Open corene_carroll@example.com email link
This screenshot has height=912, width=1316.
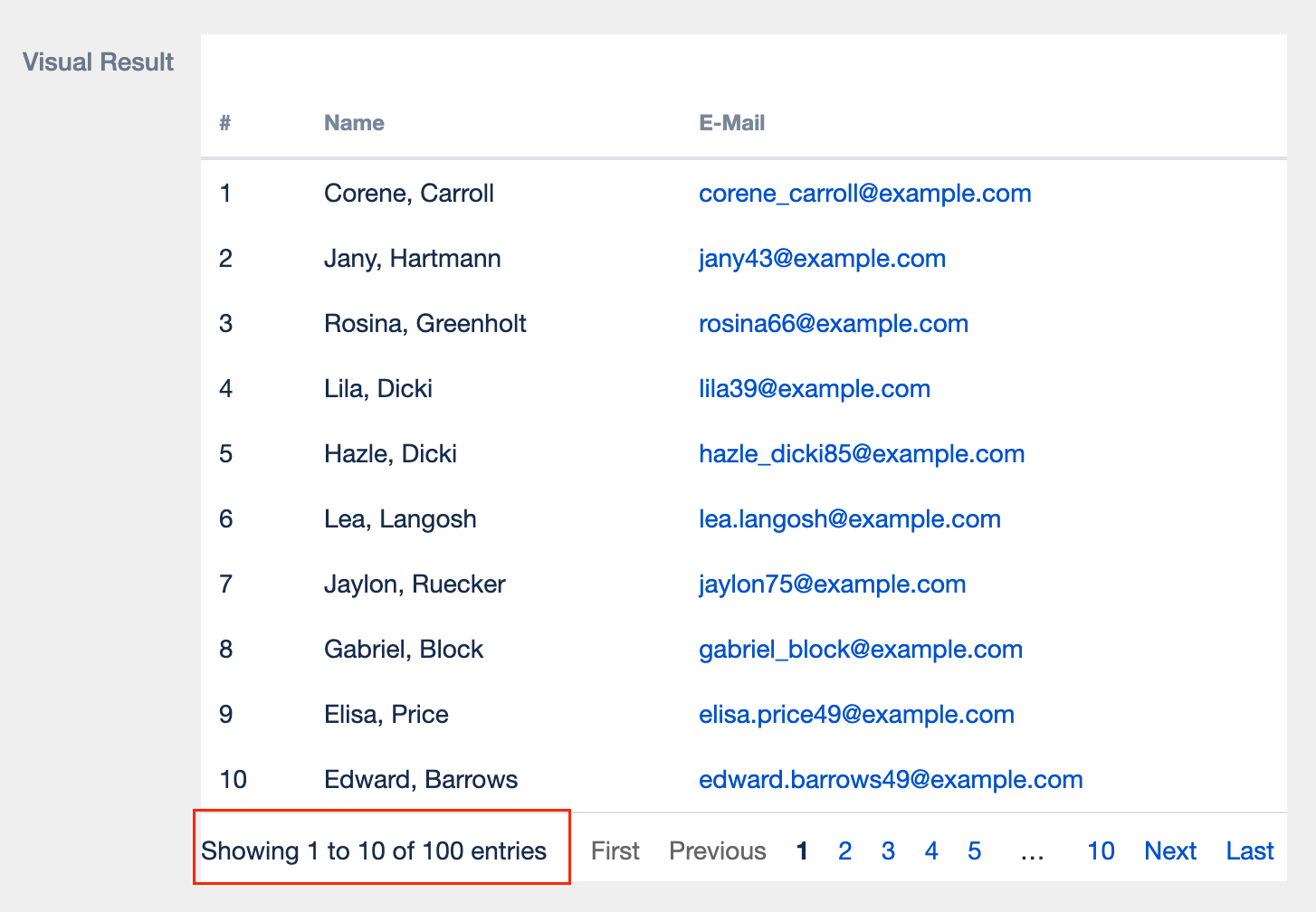click(x=864, y=194)
